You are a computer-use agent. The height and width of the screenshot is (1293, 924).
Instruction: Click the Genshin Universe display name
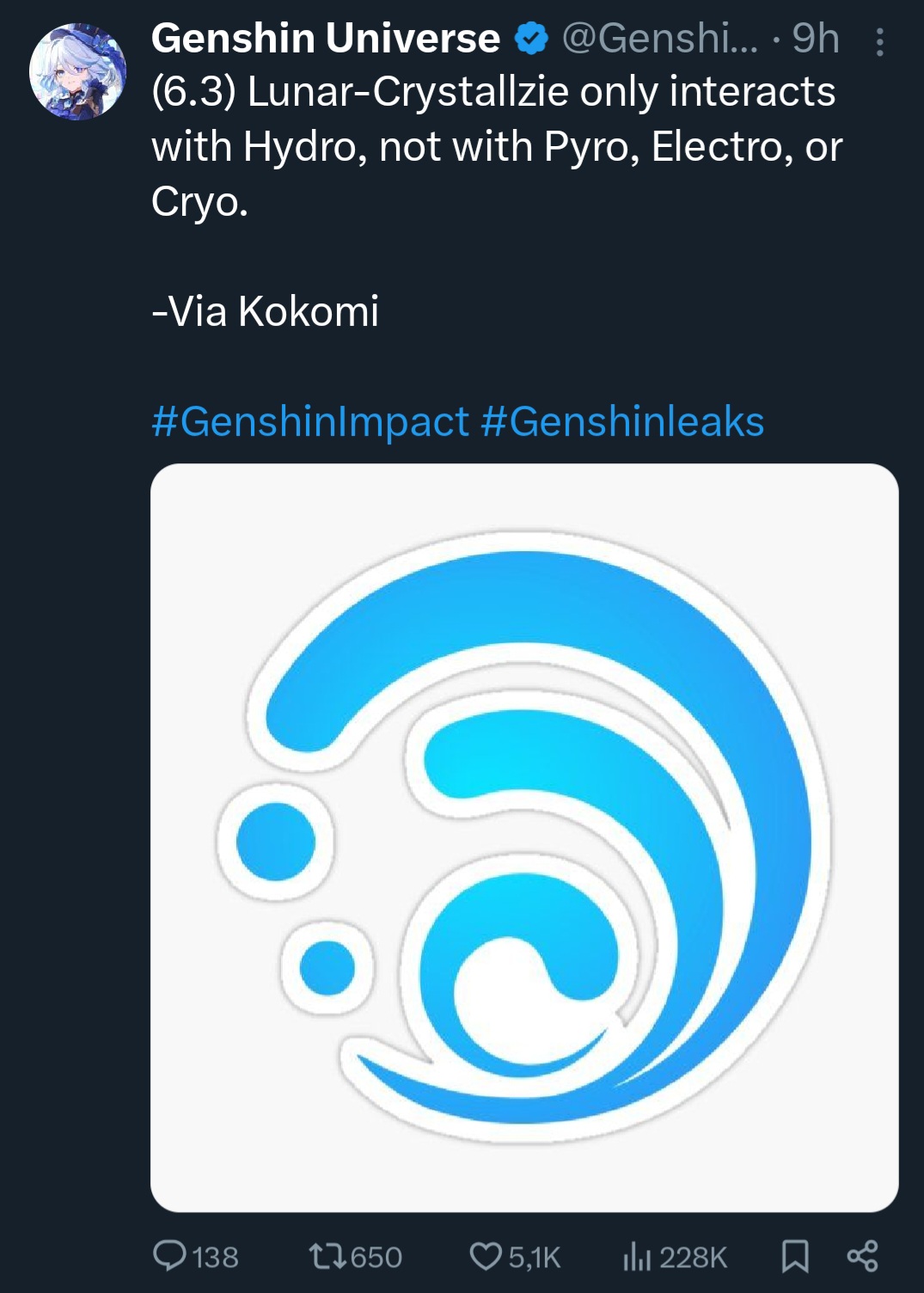pos(325,39)
